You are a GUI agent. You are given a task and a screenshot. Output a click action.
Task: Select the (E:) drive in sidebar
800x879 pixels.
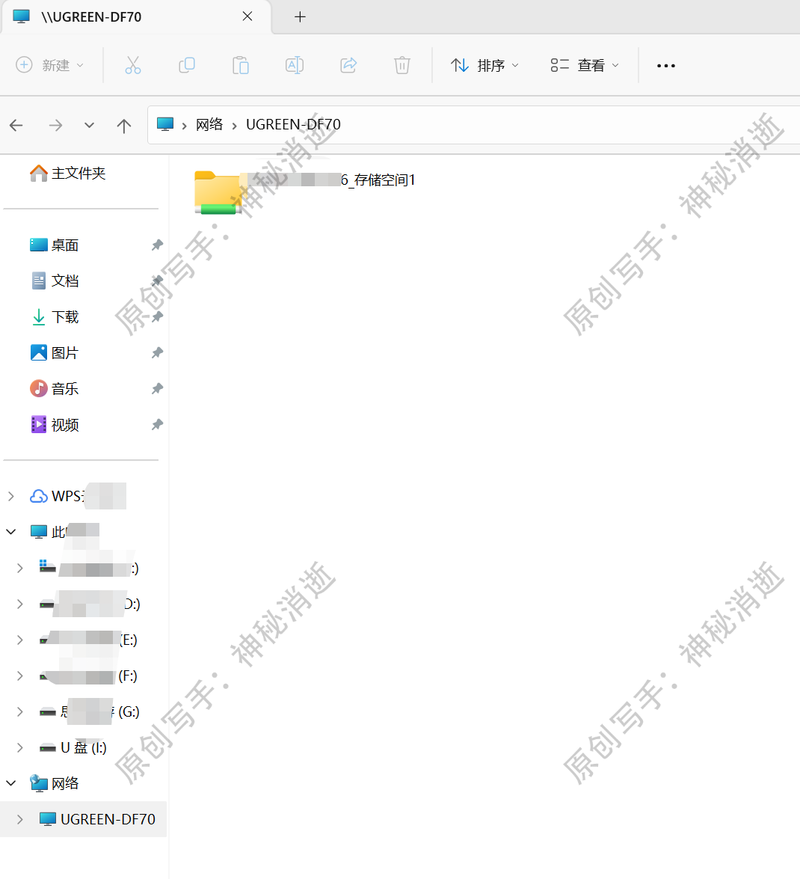[89, 640]
